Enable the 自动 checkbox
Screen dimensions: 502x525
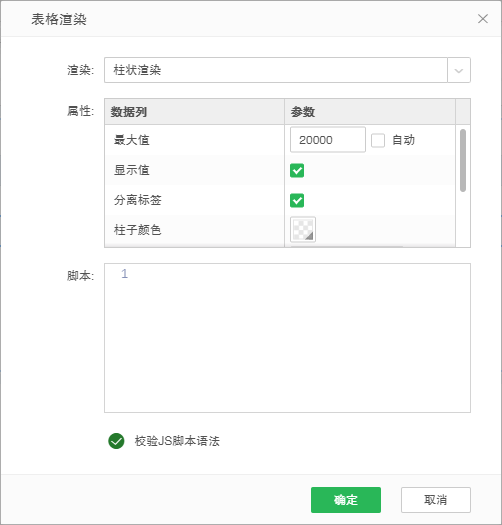tap(378, 140)
